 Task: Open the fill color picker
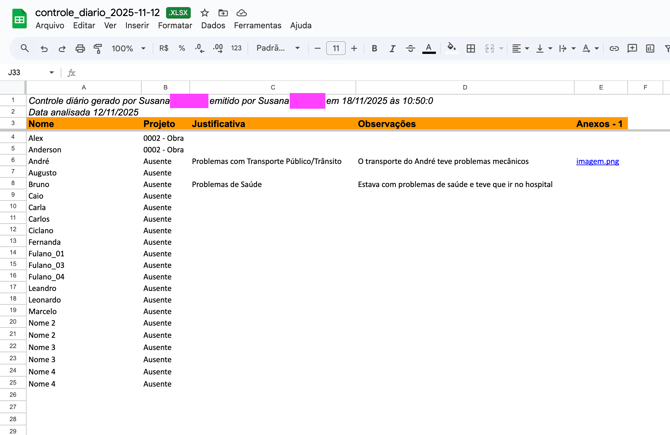[x=451, y=48]
